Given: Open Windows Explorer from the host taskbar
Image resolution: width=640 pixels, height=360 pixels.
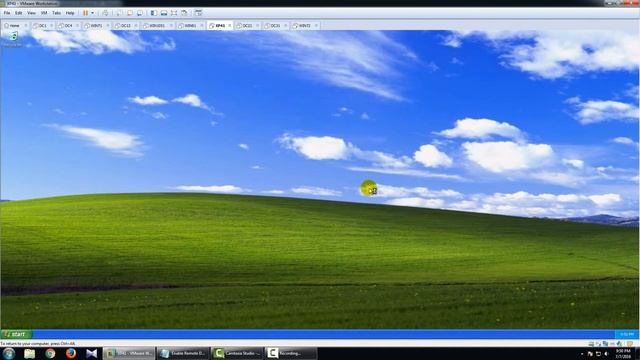Looking at the screenshot, I should click(29, 353).
